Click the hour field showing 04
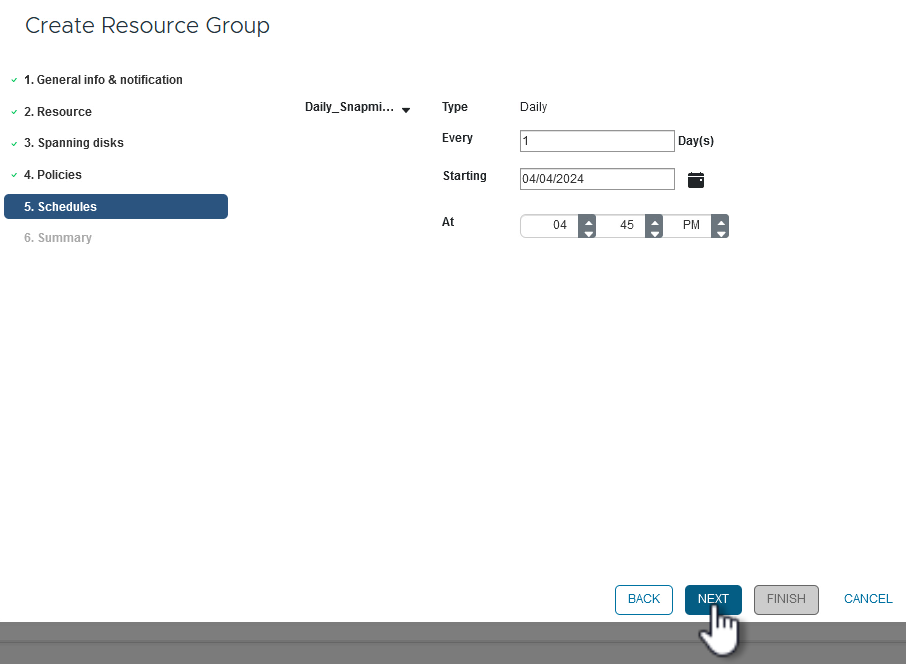This screenshot has width=906, height=664. (549, 225)
